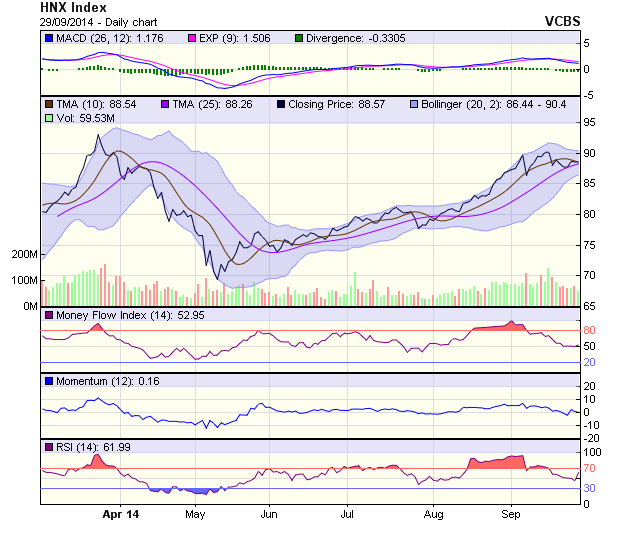Screen dimensions: 620x535
Task: Click the VCBS label at top right
Action: click(x=563, y=20)
